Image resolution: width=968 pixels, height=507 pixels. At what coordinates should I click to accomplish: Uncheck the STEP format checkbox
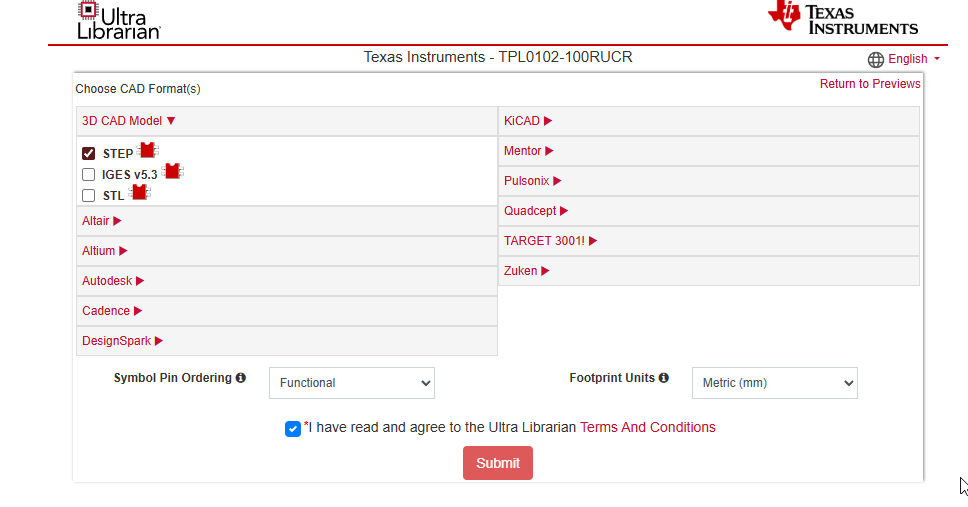88,153
